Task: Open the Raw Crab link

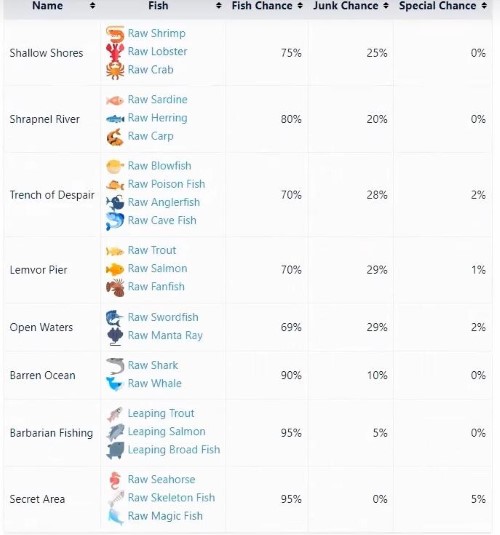Action: (151, 70)
